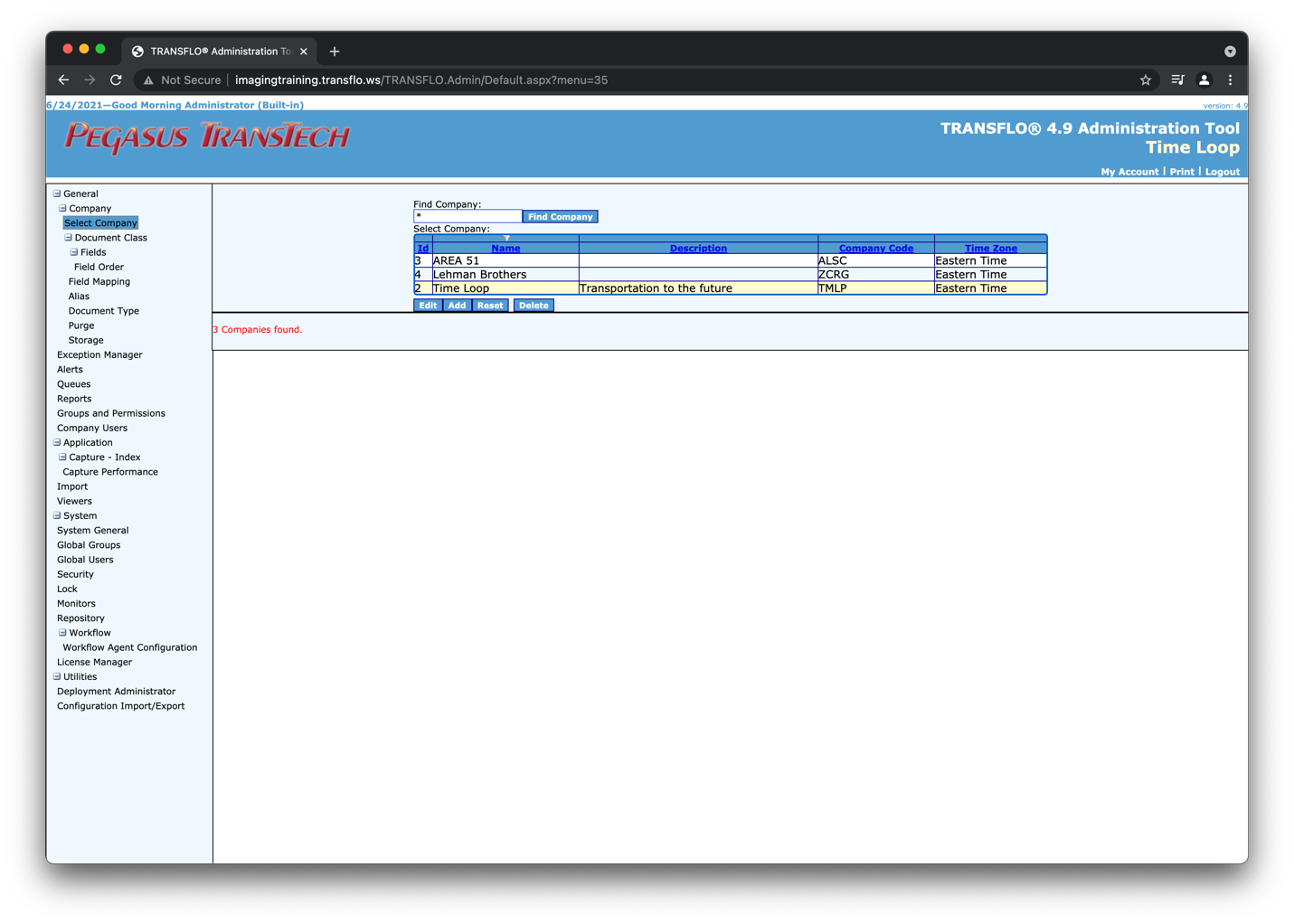1294x924 pixels.
Task: Open Configuration Import/Export
Action: point(120,706)
